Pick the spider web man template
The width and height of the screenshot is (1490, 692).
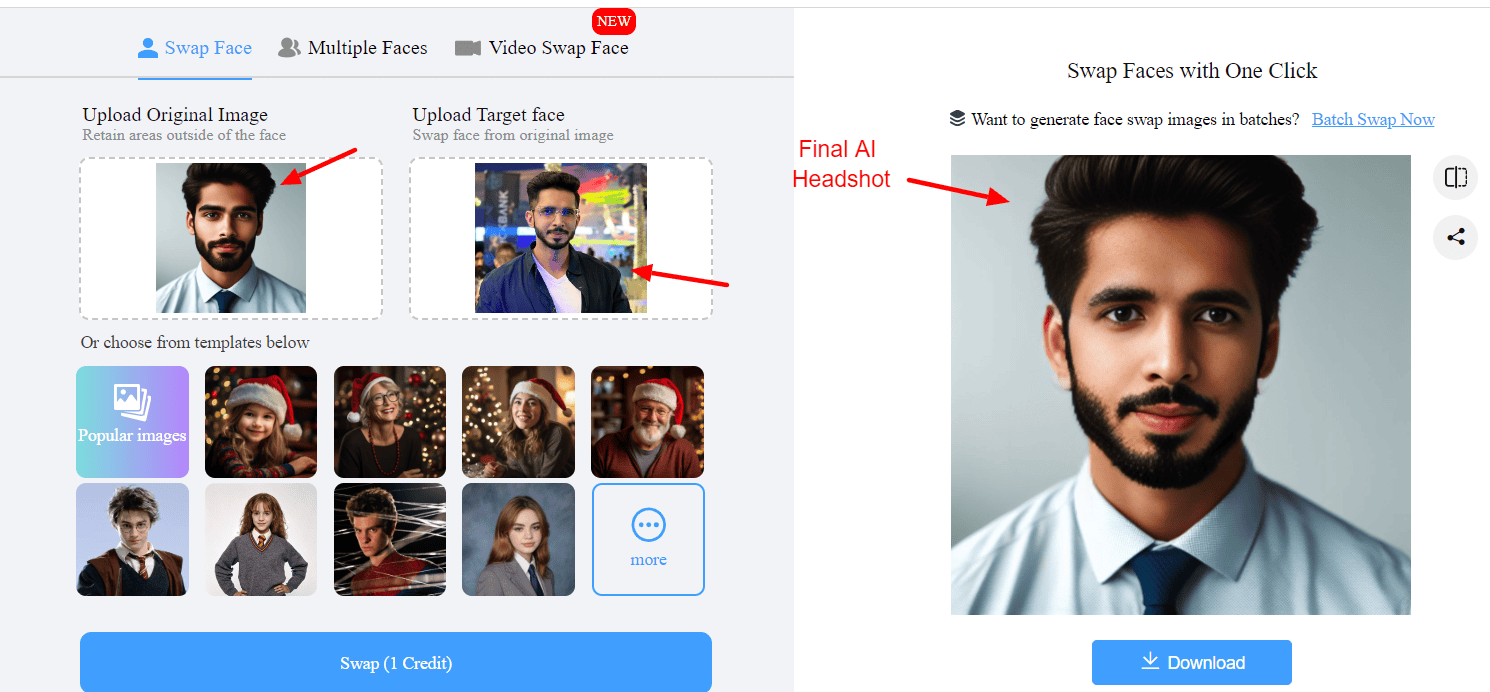pos(389,540)
